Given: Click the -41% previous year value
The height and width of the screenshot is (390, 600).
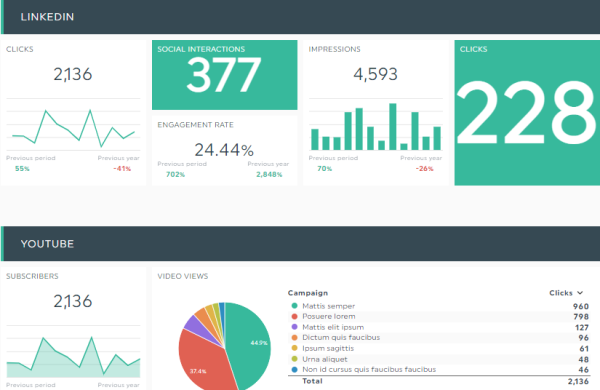Looking at the screenshot, I should tap(122, 168).
